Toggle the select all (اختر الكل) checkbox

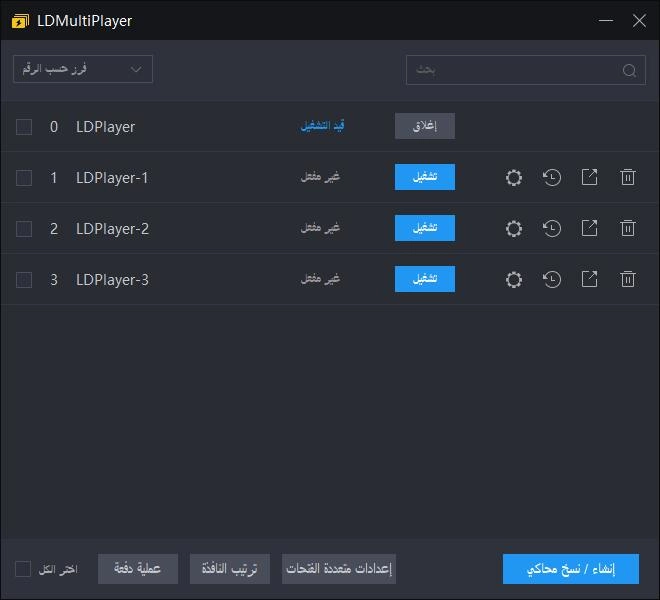pyautogui.click(x=23, y=569)
